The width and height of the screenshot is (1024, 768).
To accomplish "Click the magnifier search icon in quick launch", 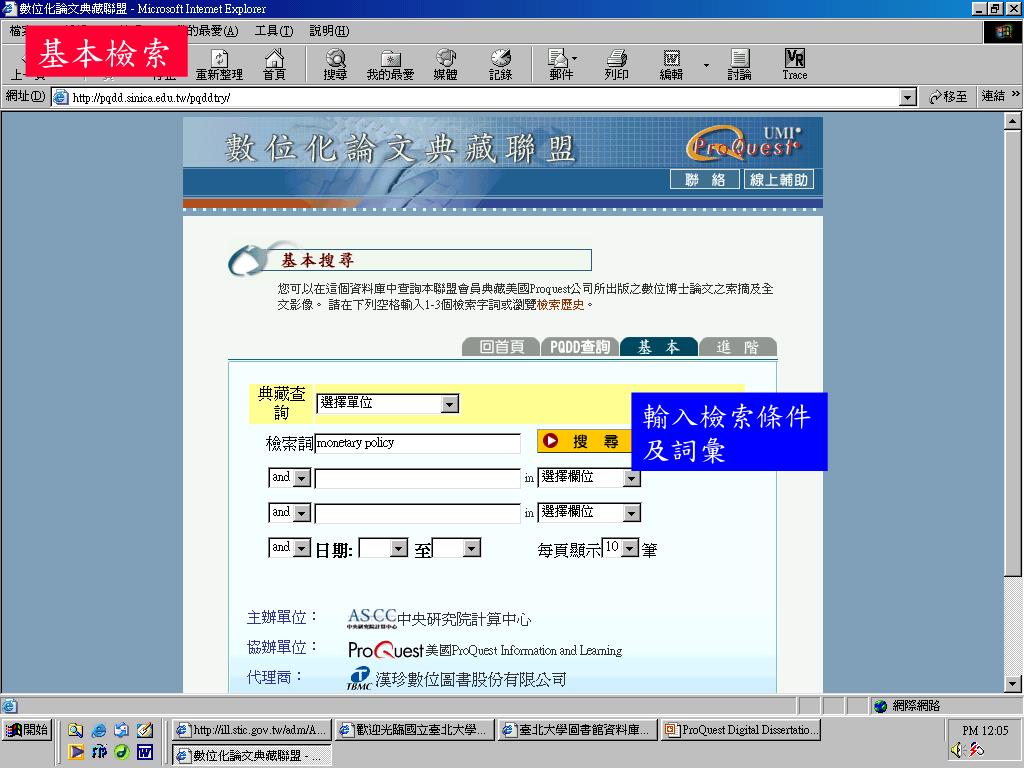I will [x=76, y=730].
